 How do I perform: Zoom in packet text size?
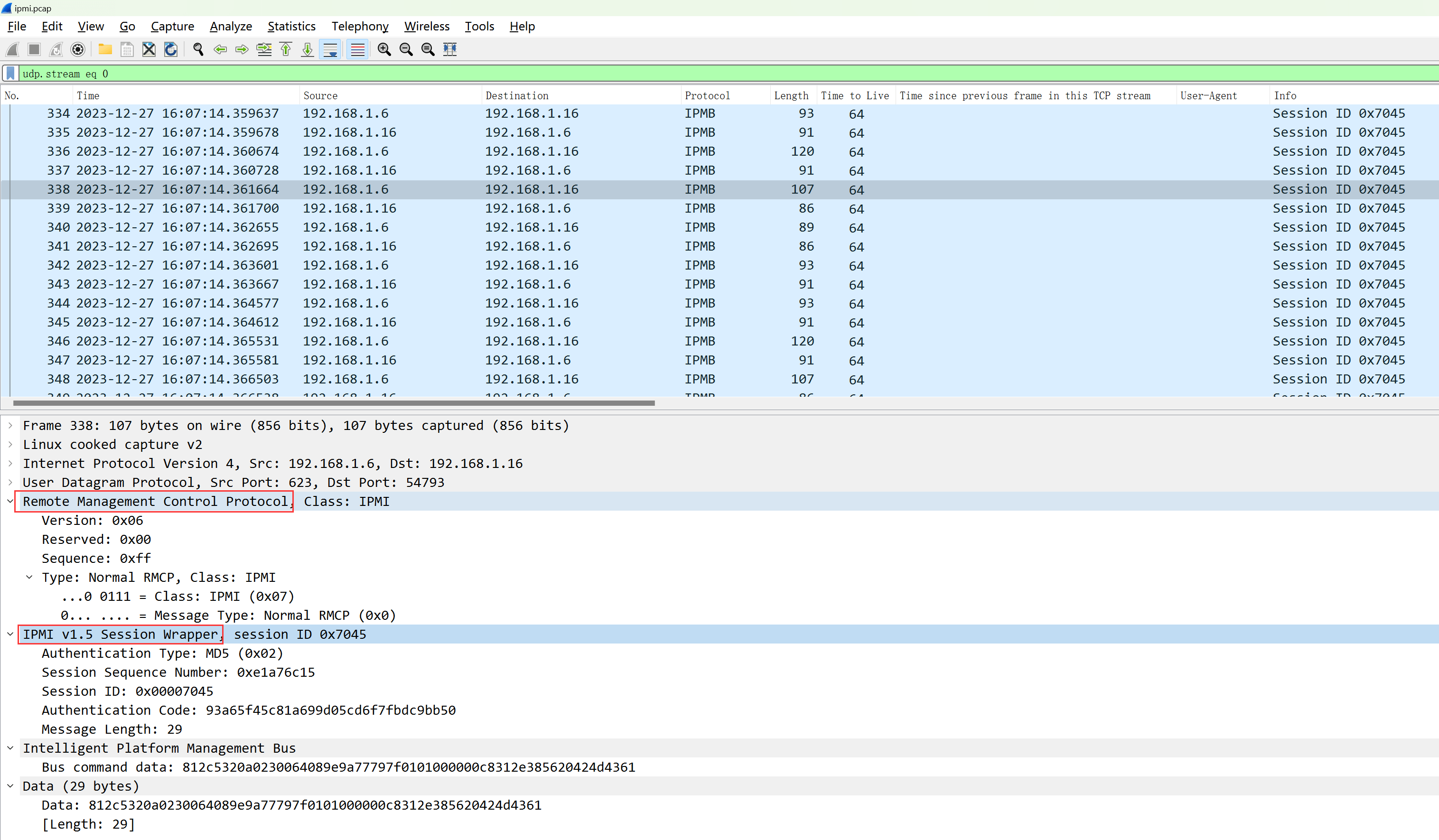click(384, 50)
